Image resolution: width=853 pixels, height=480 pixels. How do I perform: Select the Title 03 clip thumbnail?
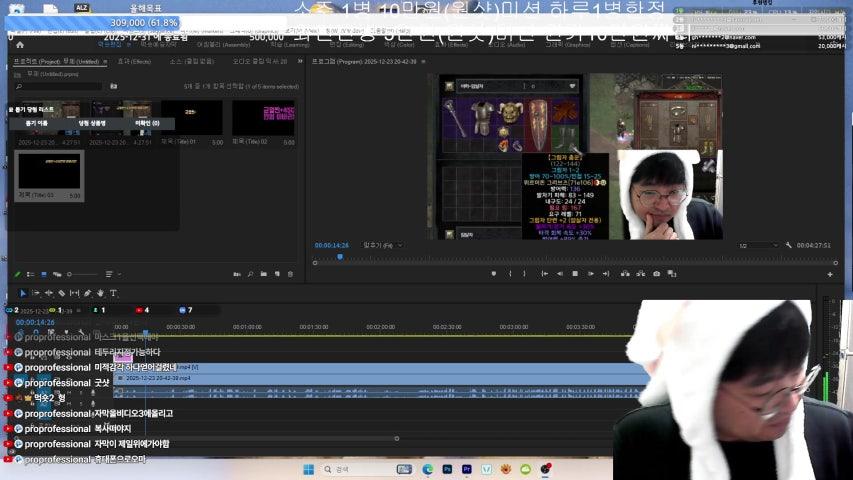pyautogui.click(x=49, y=172)
